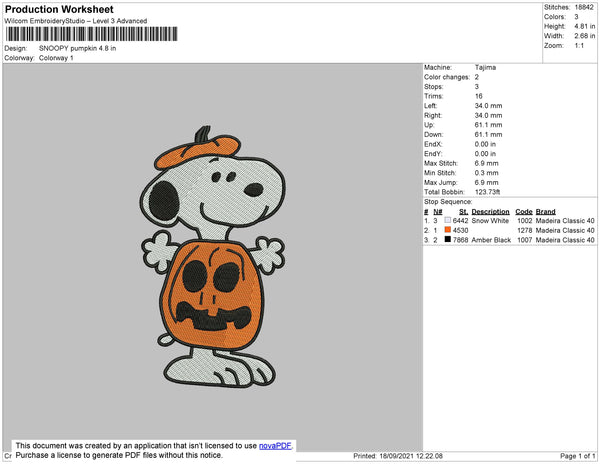Image resolution: width=600 pixels, height=464 pixels.
Task: Click the Up value 61.1 mm
Action: pyautogui.click(x=488, y=125)
